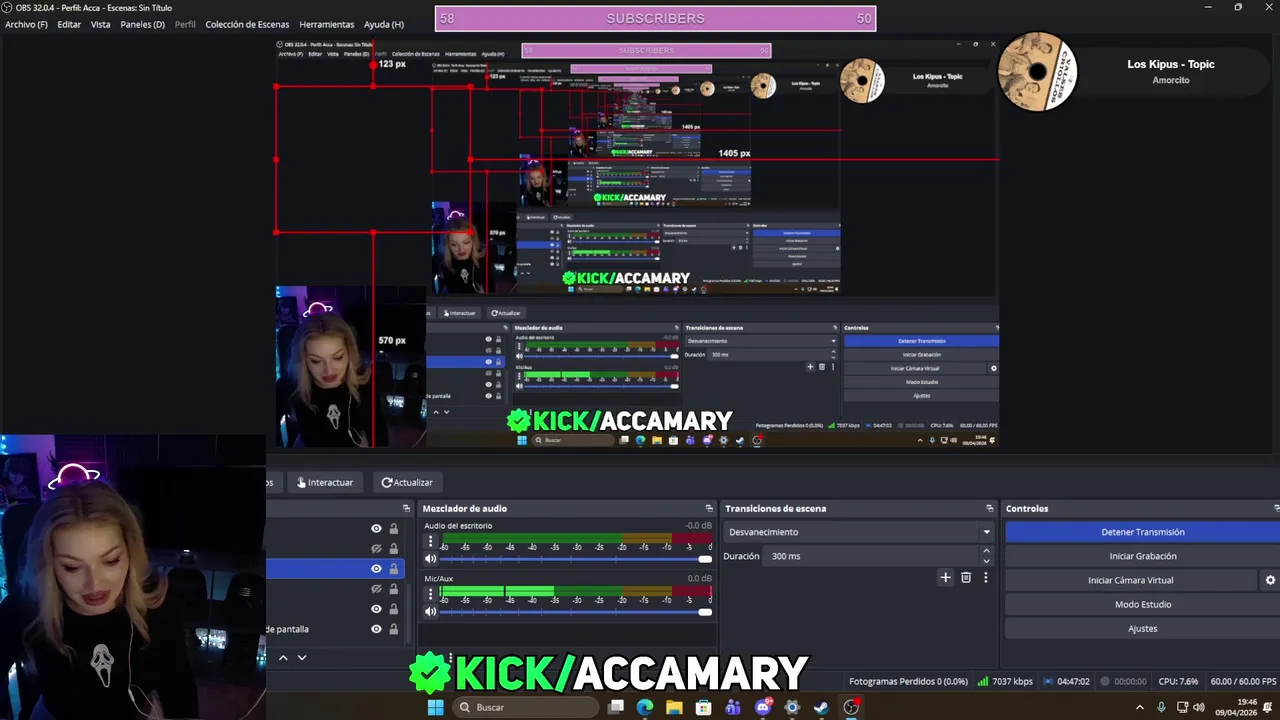Image resolution: width=1280 pixels, height=720 pixels.
Task: Pop out the Transiciones de escena panel
Action: click(990, 508)
